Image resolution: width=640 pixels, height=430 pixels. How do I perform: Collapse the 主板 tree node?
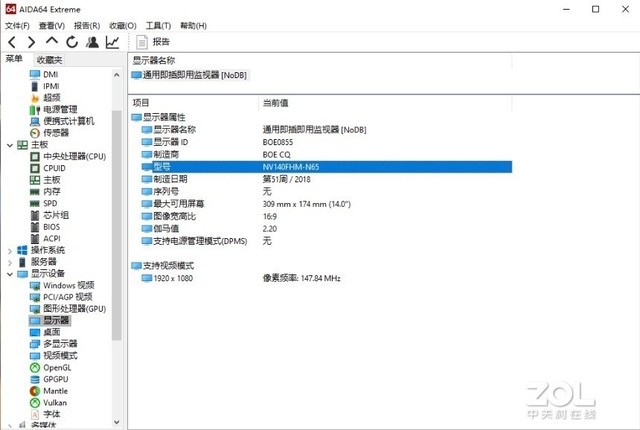click(x=10, y=145)
